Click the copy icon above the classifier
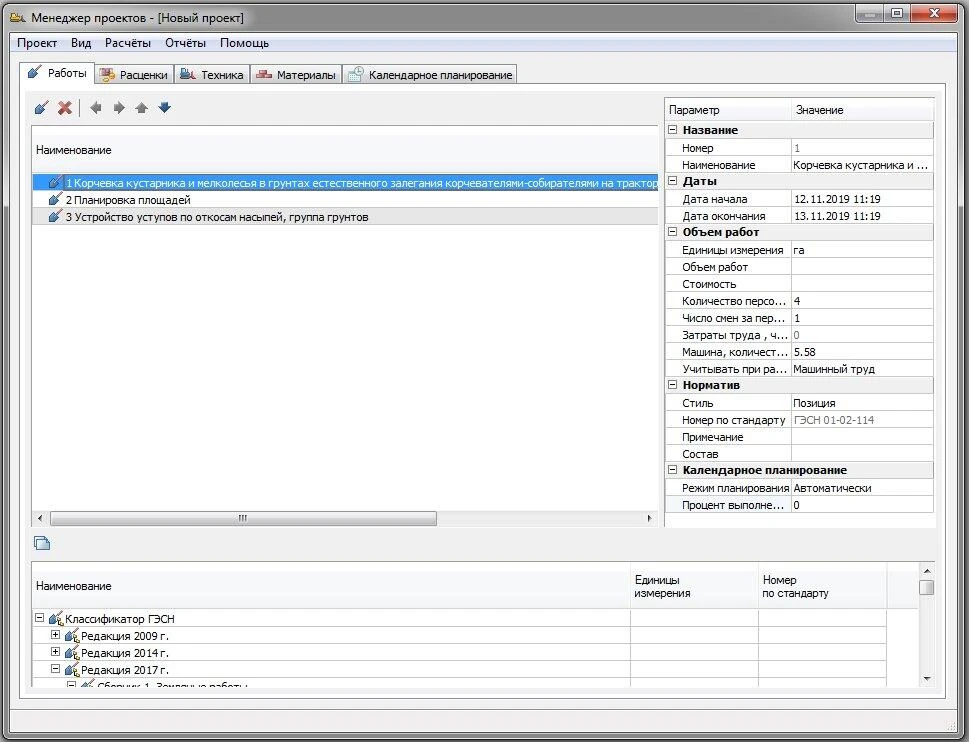This screenshot has height=742, width=969. [42, 543]
